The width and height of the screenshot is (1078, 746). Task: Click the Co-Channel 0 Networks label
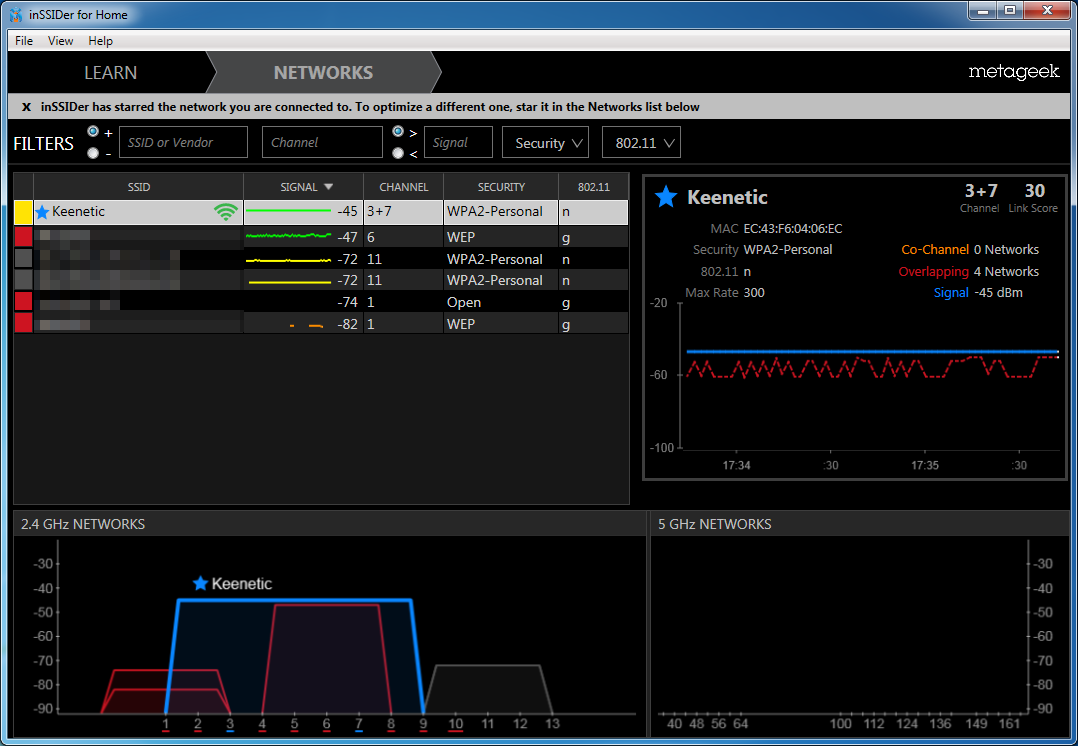[970, 250]
